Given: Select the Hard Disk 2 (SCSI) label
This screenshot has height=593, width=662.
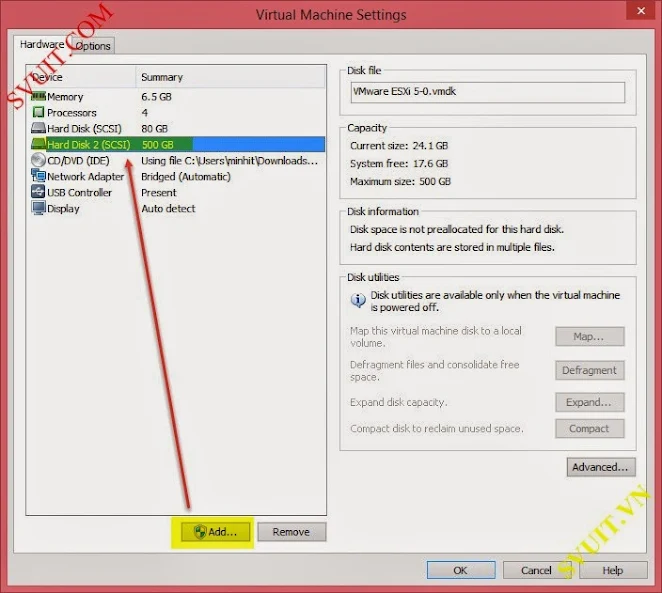Looking at the screenshot, I should [x=89, y=144].
